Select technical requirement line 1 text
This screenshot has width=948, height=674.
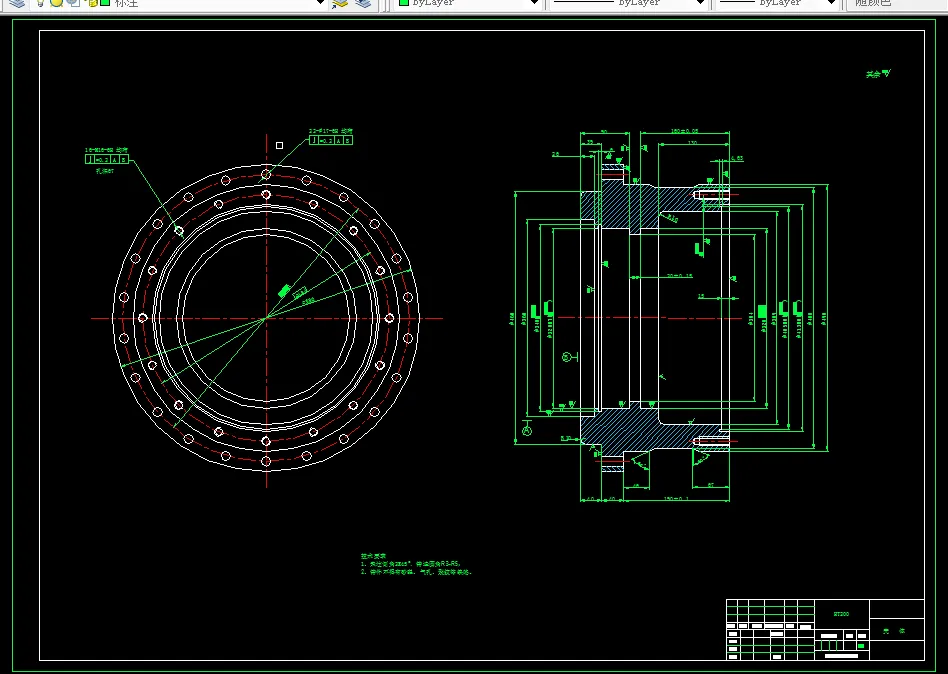click(x=411, y=564)
